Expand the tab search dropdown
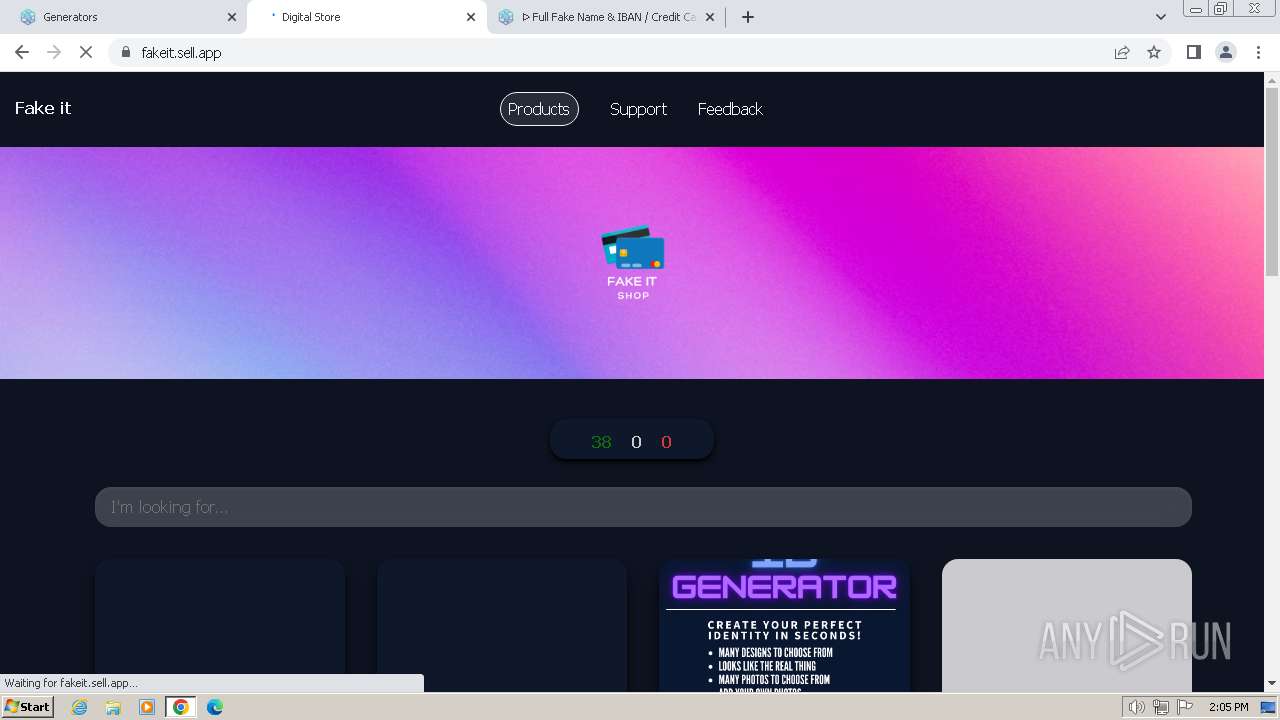Image resolution: width=1280 pixels, height=720 pixels. 1160,17
